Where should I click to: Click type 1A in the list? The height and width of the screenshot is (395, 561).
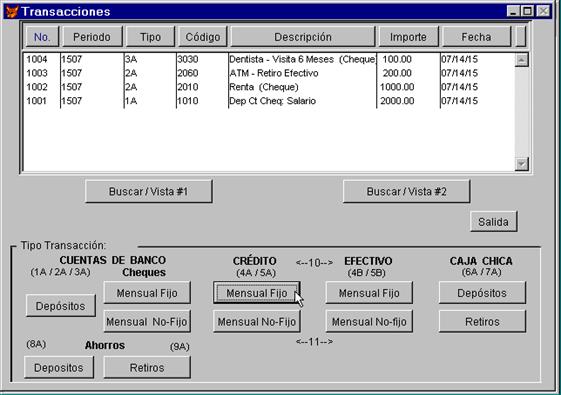click(x=131, y=101)
